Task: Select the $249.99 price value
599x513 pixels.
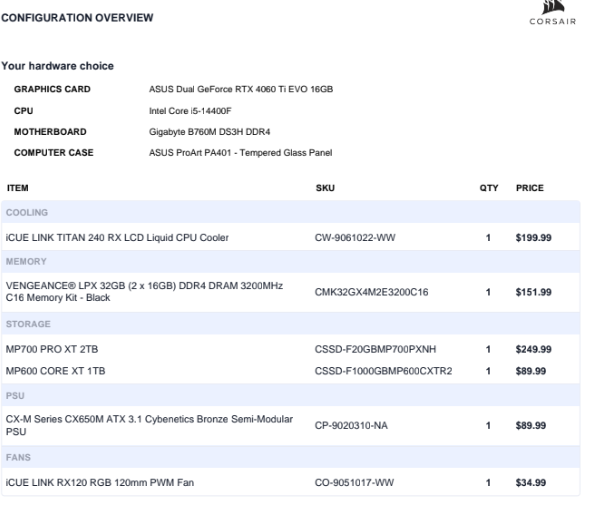Action: pyautogui.click(x=533, y=349)
